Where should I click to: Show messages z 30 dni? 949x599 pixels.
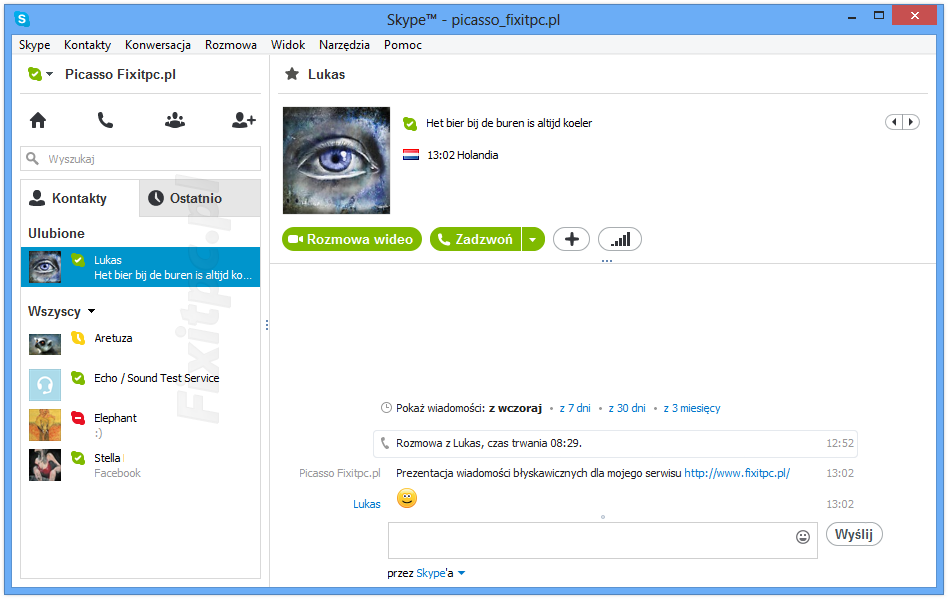pyautogui.click(x=627, y=408)
